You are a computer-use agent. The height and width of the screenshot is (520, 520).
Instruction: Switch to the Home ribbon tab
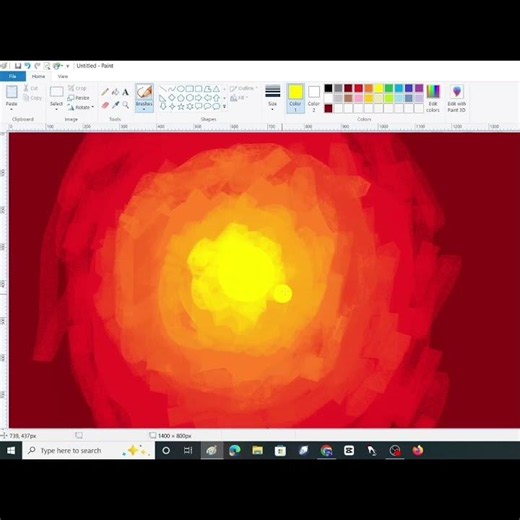coord(38,76)
